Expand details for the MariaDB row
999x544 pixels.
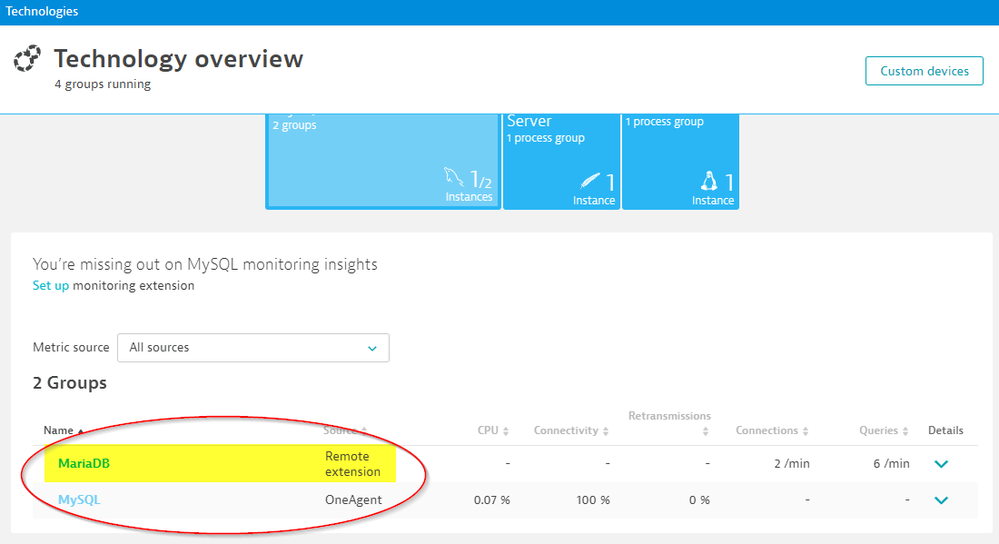click(x=940, y=464)
